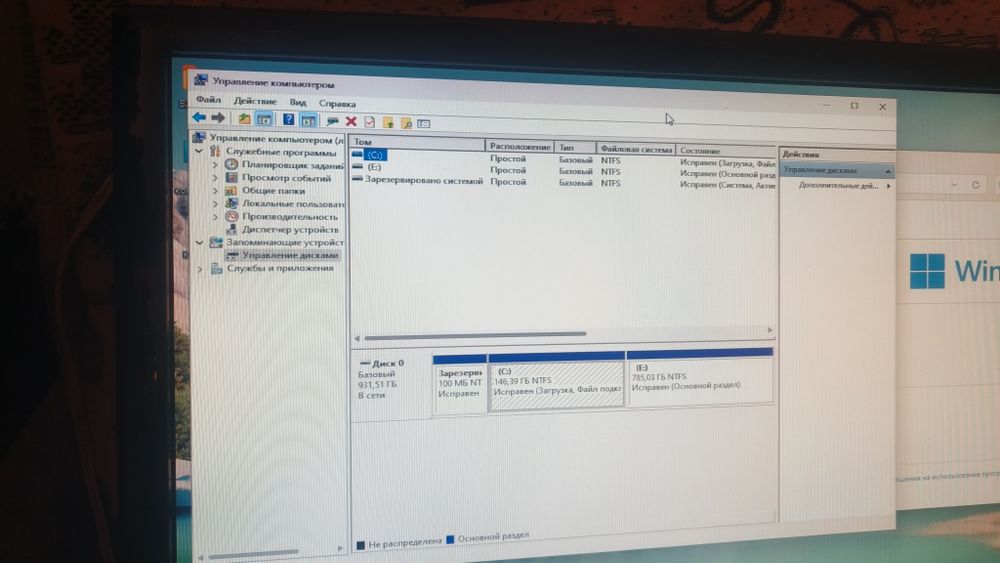
Task: Open Дополнительные действия submenu
Action: pyautogui.click(x=844, y=186)
